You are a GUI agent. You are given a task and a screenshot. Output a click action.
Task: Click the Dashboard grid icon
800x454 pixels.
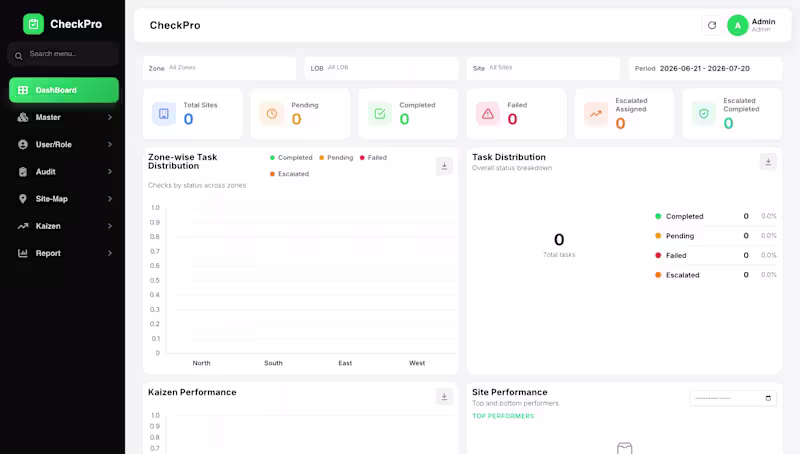point(23,90)
